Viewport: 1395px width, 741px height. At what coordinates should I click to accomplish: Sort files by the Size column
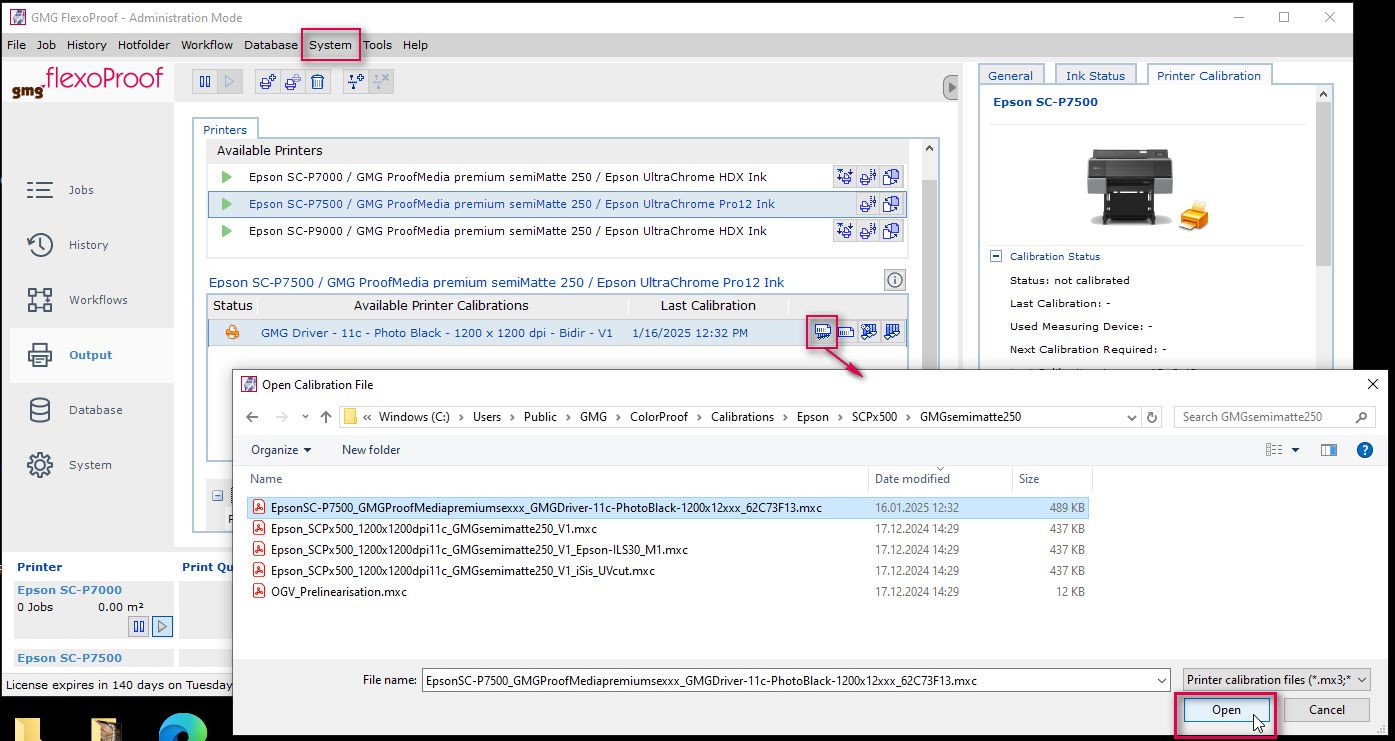(1051, 479)
